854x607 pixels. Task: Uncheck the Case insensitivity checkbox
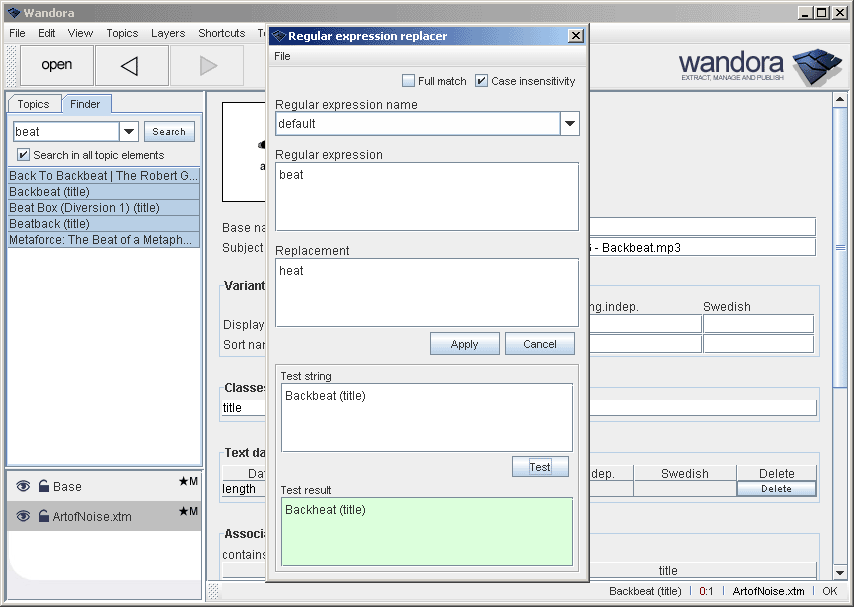(x=481, y=81)
